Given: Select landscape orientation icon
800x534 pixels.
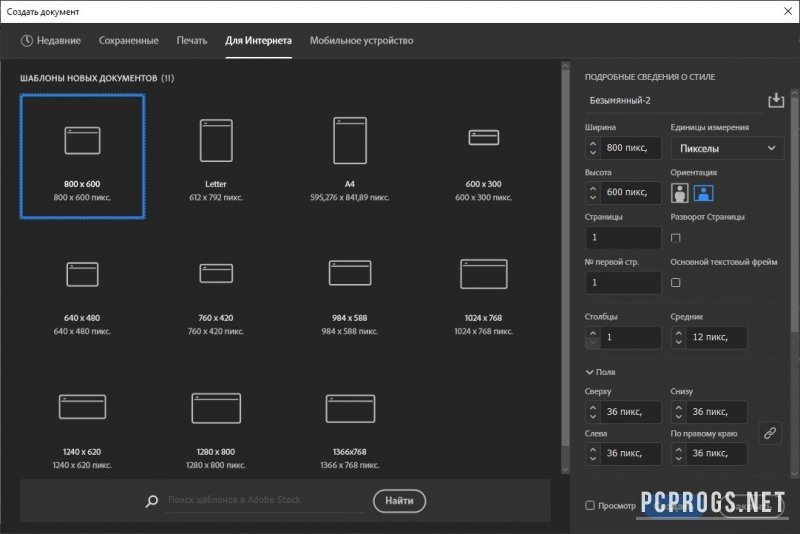Looking at the screenshot, I should click(704, 193).
